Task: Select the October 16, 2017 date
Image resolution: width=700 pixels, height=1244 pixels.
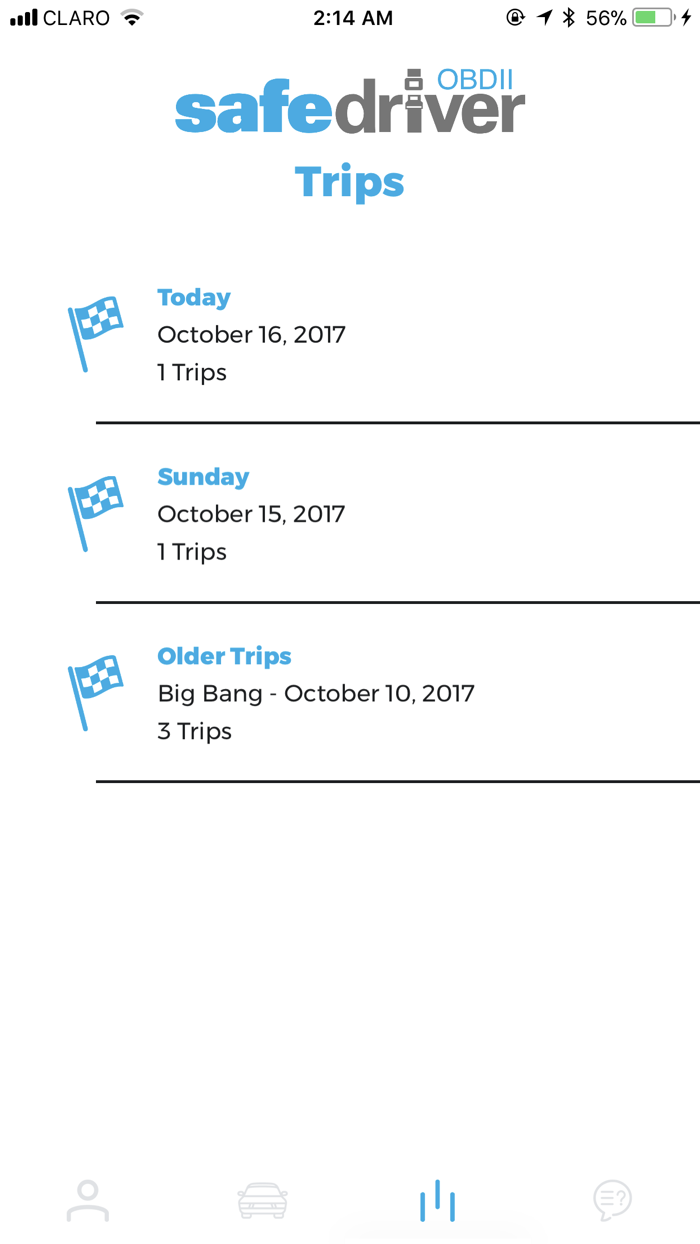Action: [x=251, y=335]
